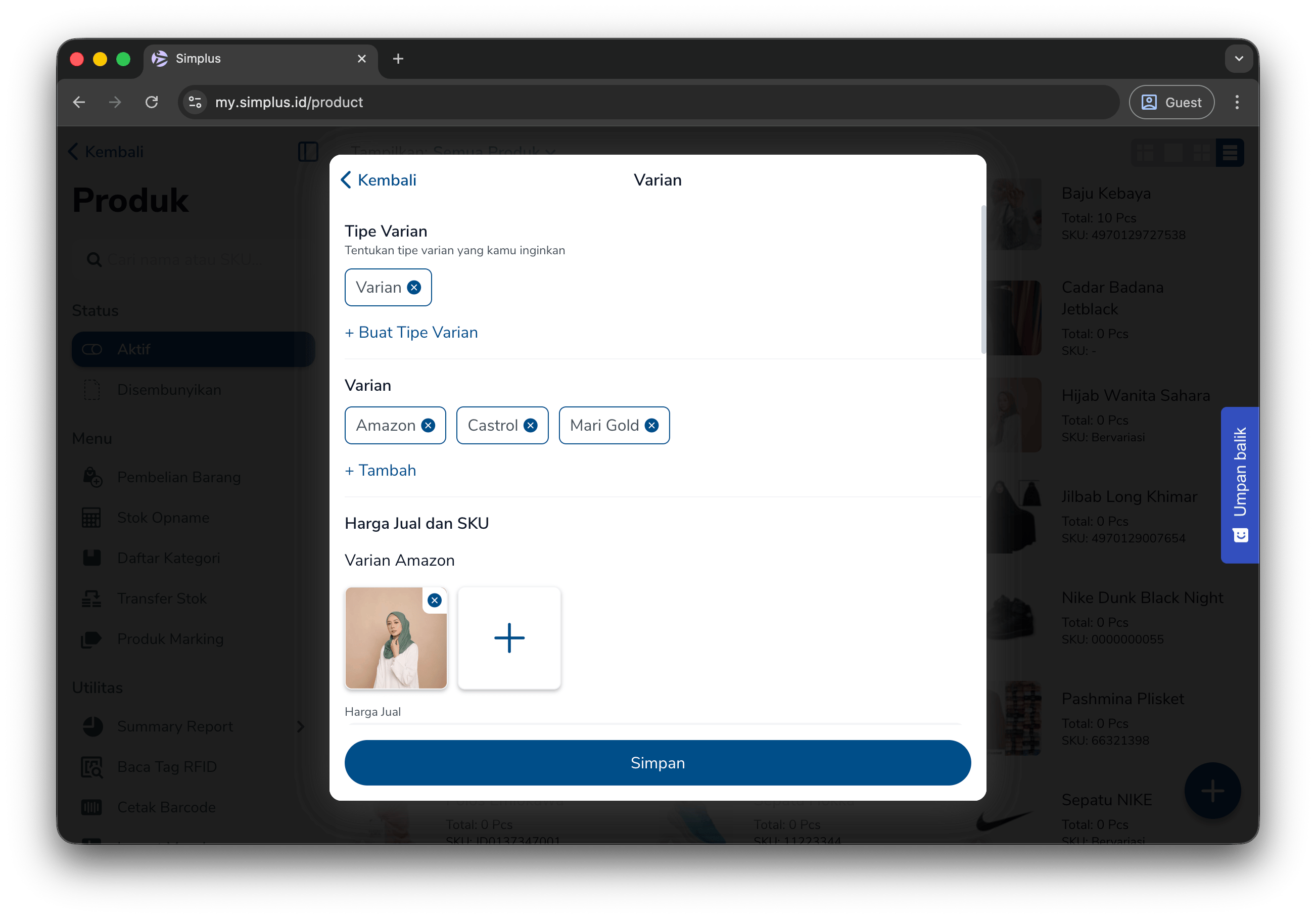Click floating add product plus button
1316x919 pixels.
pos(1213,791)
